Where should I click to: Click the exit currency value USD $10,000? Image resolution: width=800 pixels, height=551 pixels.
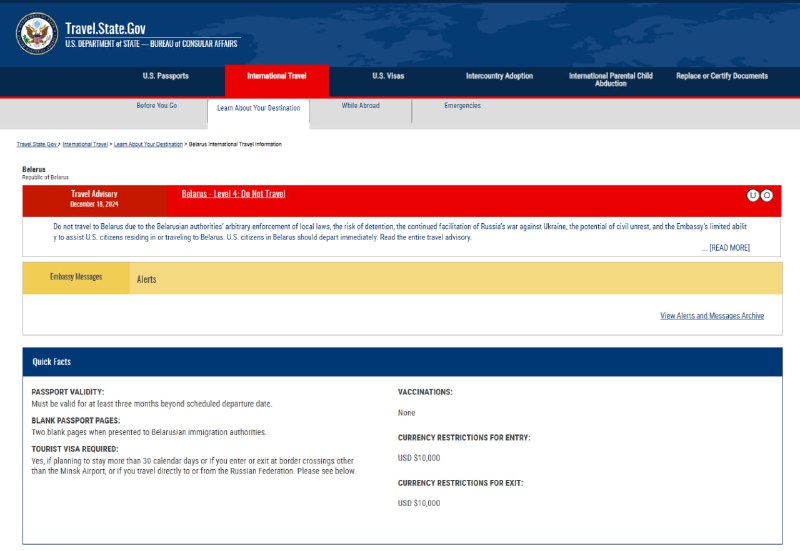(419, 504)
